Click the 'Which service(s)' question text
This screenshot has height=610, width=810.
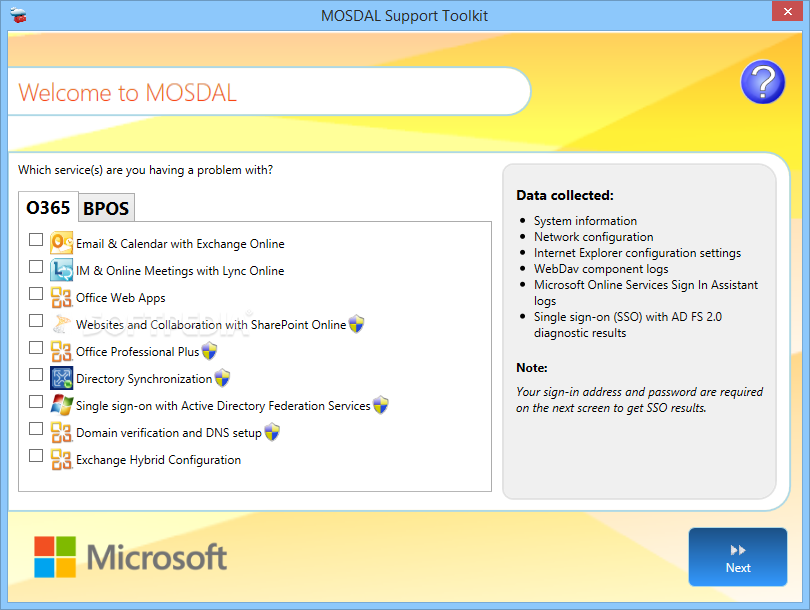point(146,170)
